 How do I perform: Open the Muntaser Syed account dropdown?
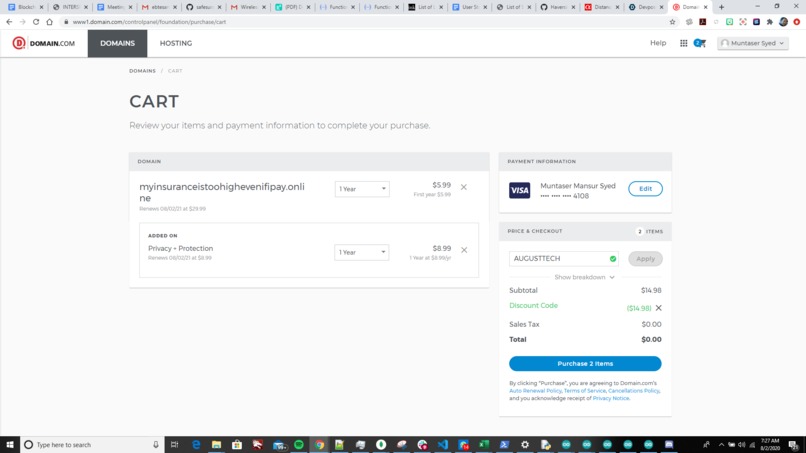(x=753, y=43)
